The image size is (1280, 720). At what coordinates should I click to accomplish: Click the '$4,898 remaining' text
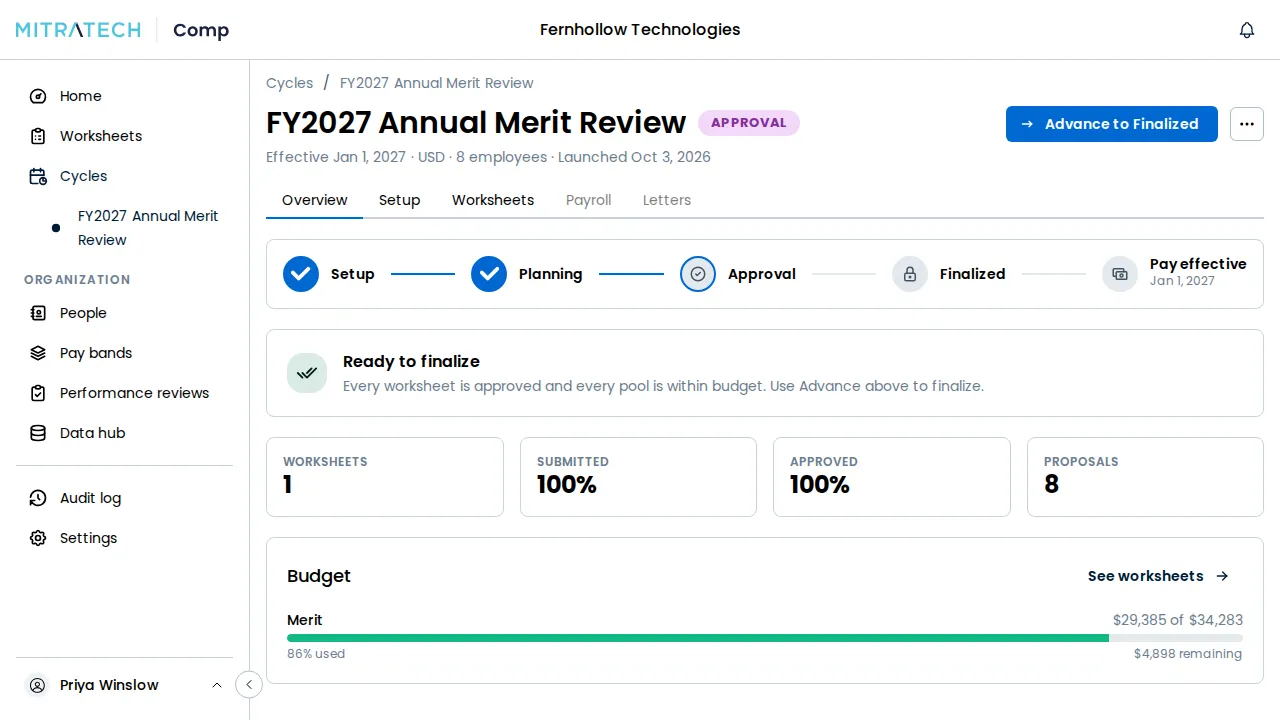(1188, 654)
